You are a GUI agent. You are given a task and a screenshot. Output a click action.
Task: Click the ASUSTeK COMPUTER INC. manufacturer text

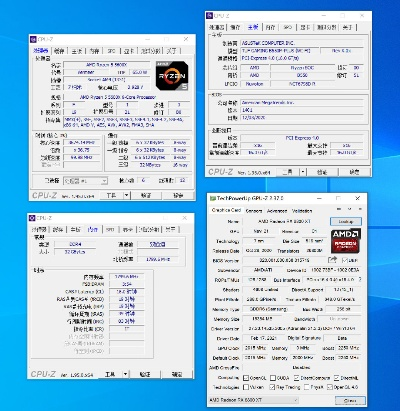click(268, 43)
